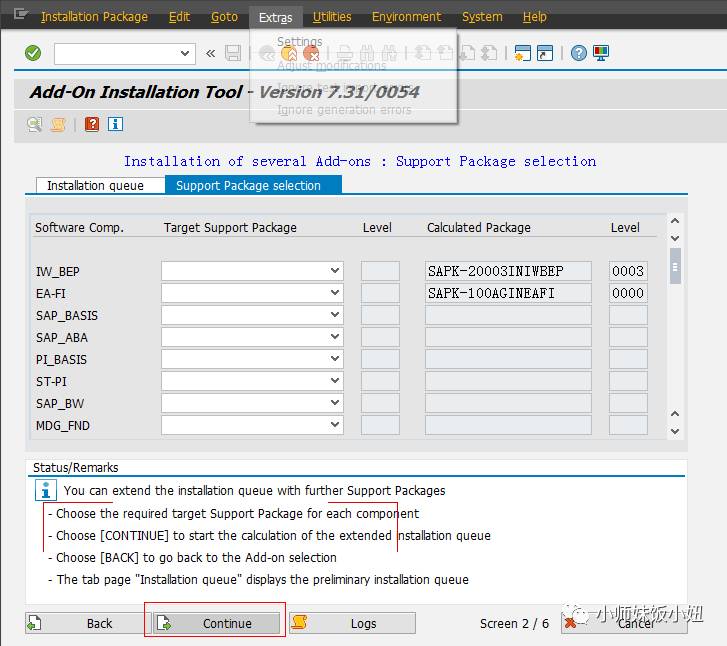The image size is (727, 646).
Task: Click the Calculated Package field SAPK-20003INIWBEP
Action: (x=508, y=271)
